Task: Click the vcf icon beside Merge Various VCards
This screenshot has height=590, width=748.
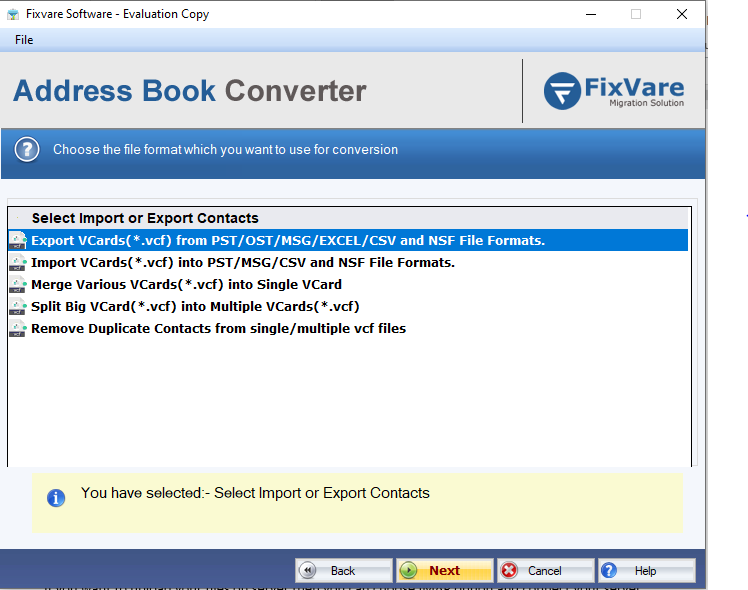Action: click(18, 285)
